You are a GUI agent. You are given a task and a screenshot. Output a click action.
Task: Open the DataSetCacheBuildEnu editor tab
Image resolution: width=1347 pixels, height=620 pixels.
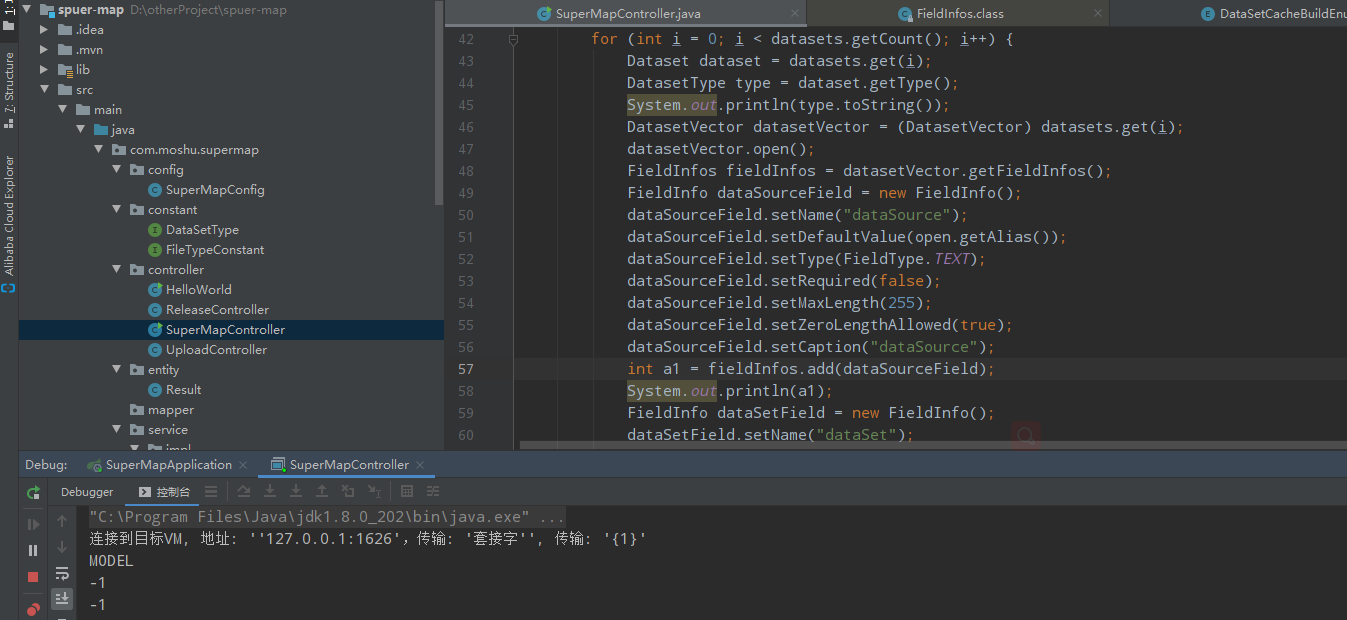point(1274,14)
